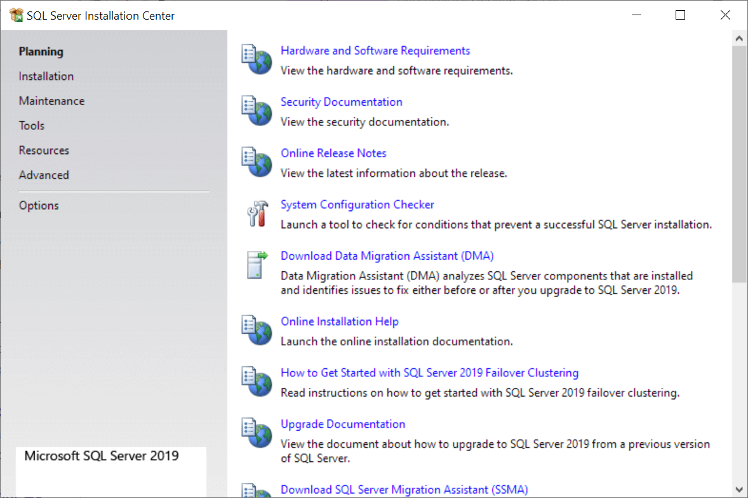
Task: Open the Security Documentation link
Action: click(341, 102)
